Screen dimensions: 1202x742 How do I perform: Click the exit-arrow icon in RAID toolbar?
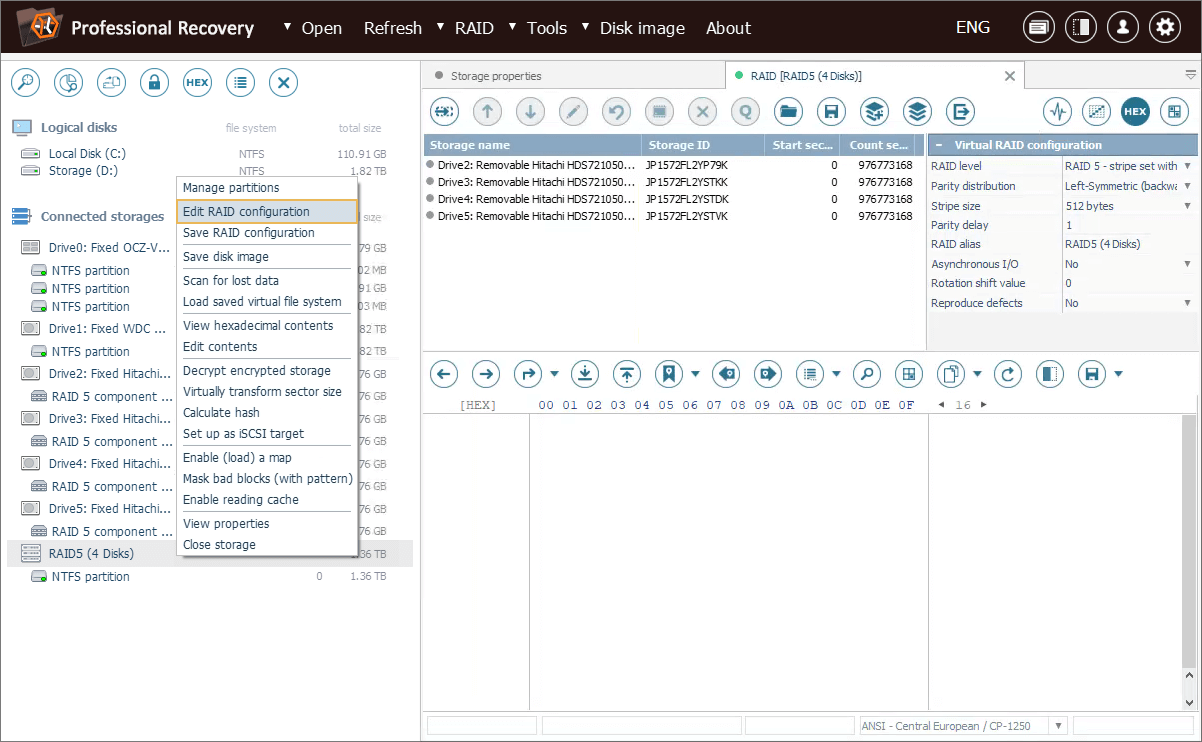point(960,111)
